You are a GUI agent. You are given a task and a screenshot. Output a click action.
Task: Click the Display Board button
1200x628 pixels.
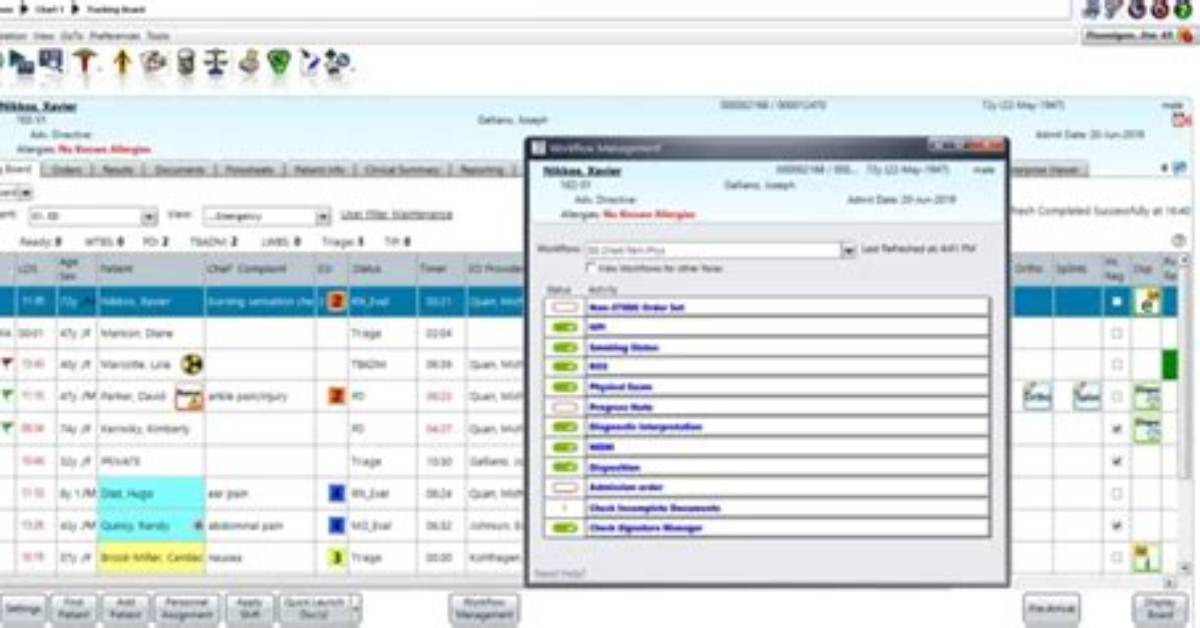1160,609
